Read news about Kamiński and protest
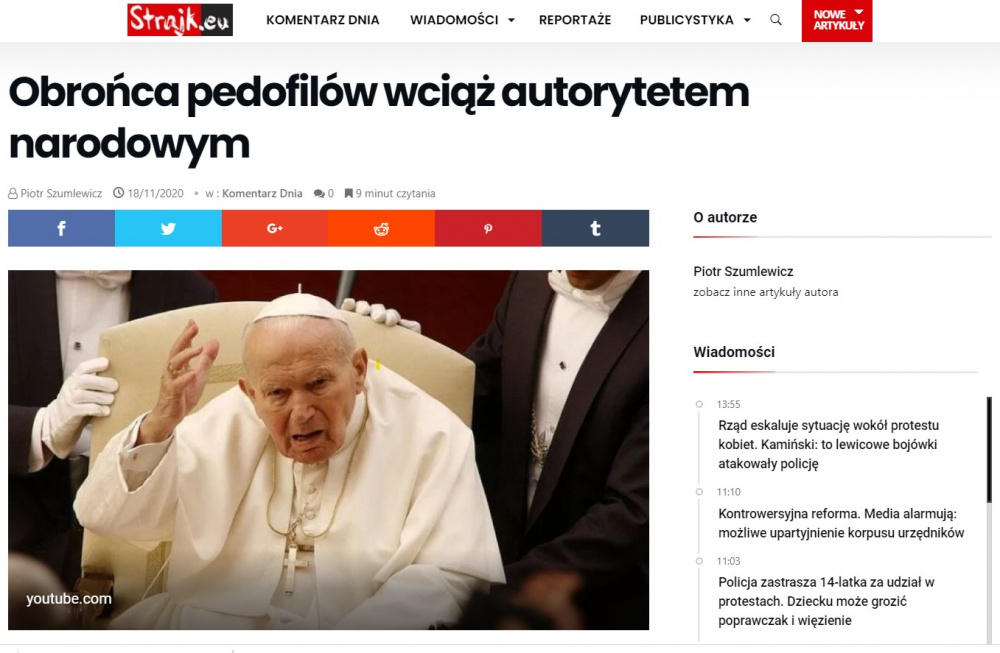This screenshot has width=1000, height=653. (828, 444)
